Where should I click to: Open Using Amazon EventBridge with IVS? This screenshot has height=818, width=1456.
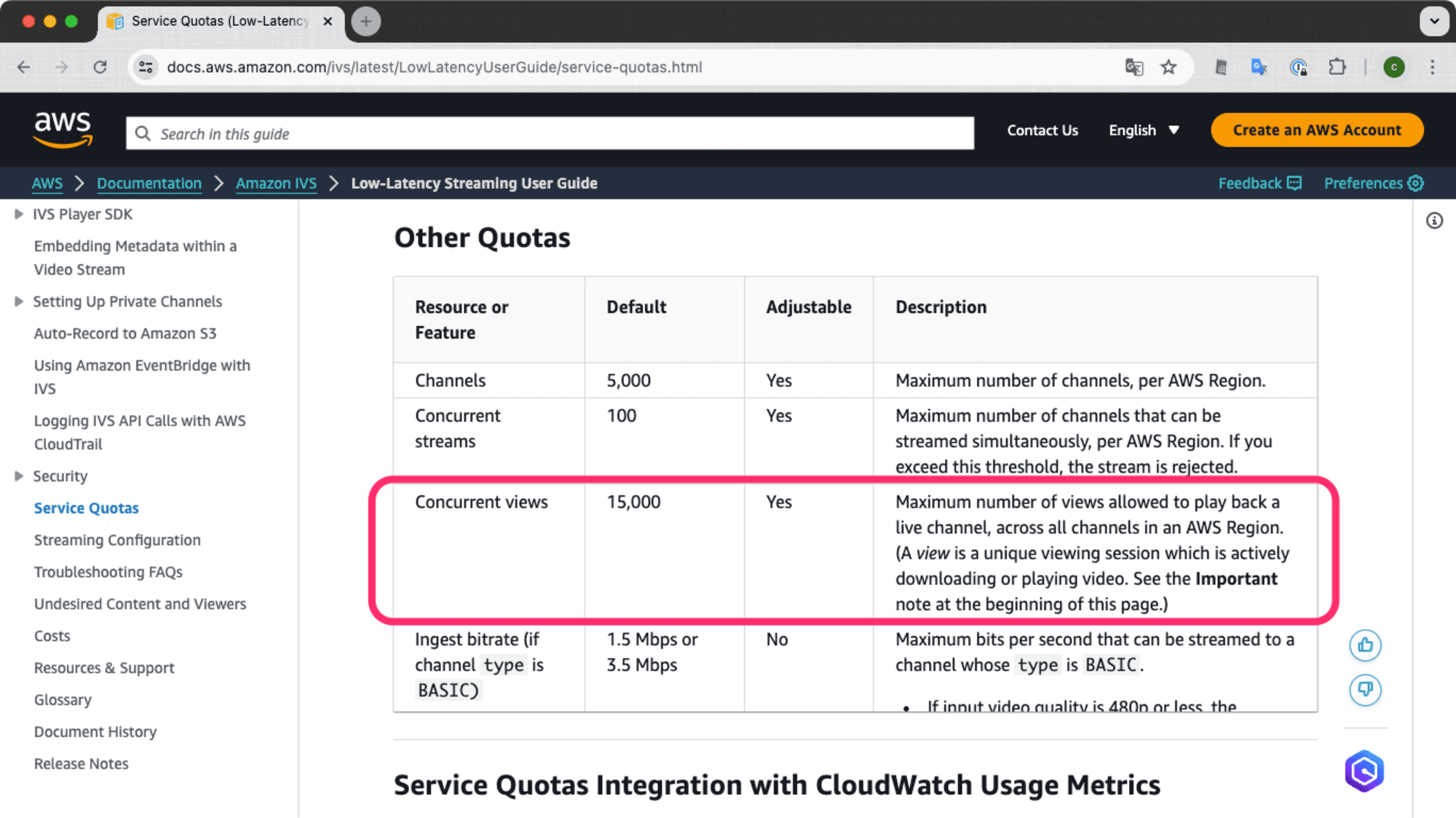coord(142,377)
